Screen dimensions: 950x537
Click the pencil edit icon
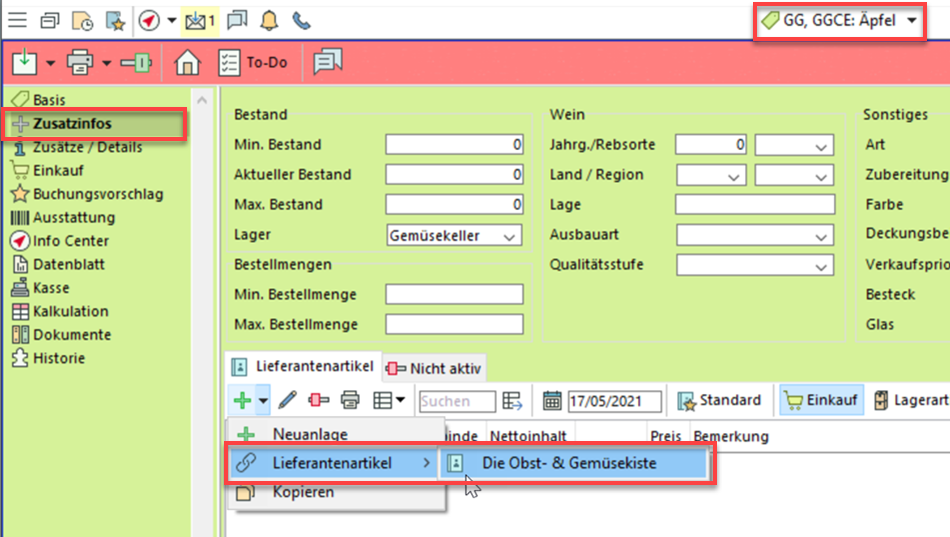coord(288,401)
